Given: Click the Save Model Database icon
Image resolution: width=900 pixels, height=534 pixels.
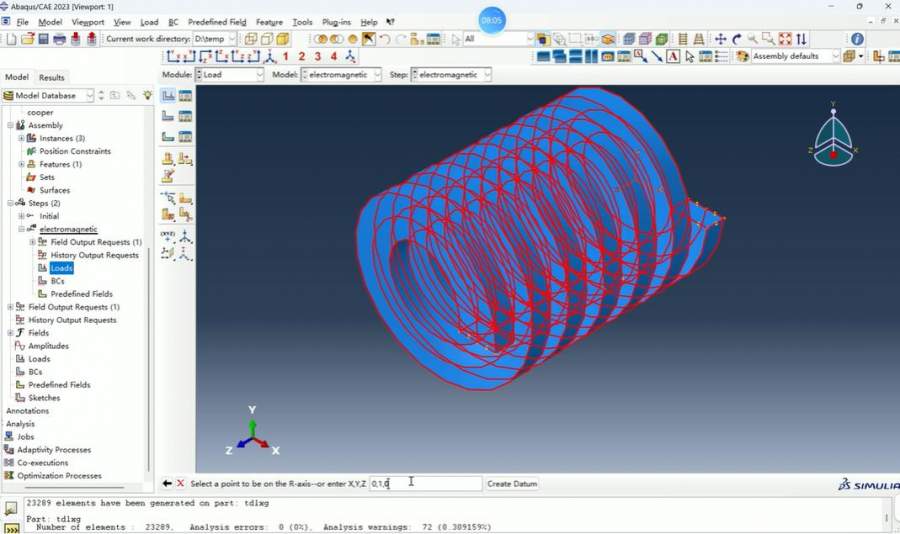Looking at the screenshot, I should point(43,39).
